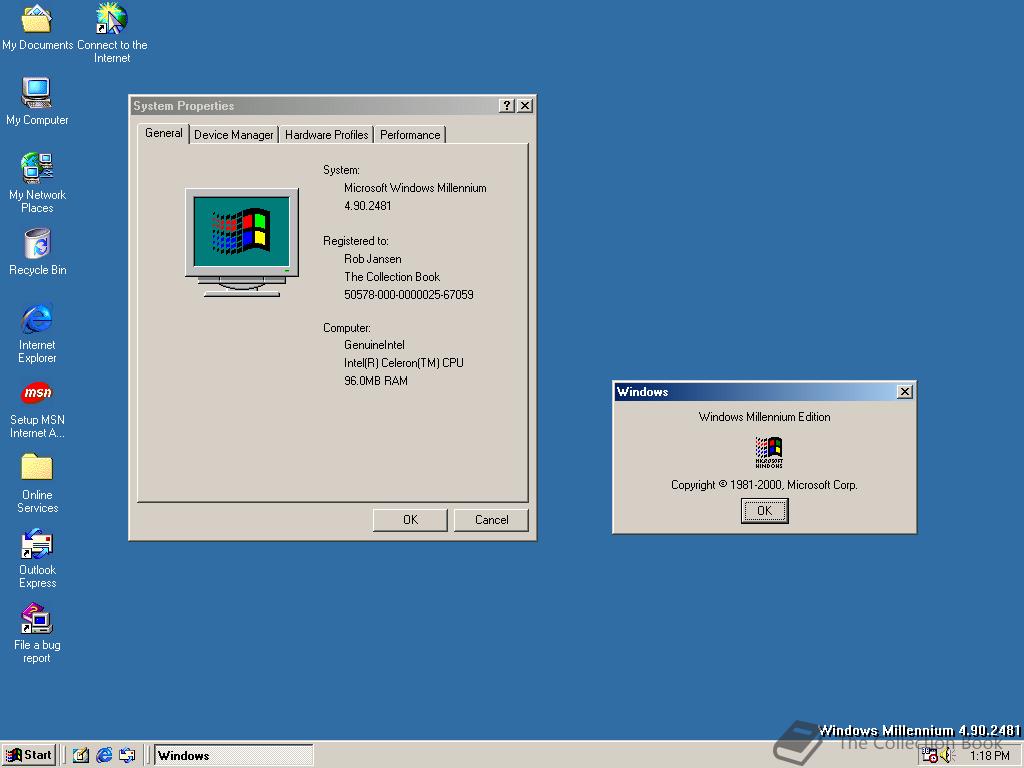This screenshot has height=768, width=1024.
Task: Click the product ID 50578-000-0000025-67059
Action: 408,295
